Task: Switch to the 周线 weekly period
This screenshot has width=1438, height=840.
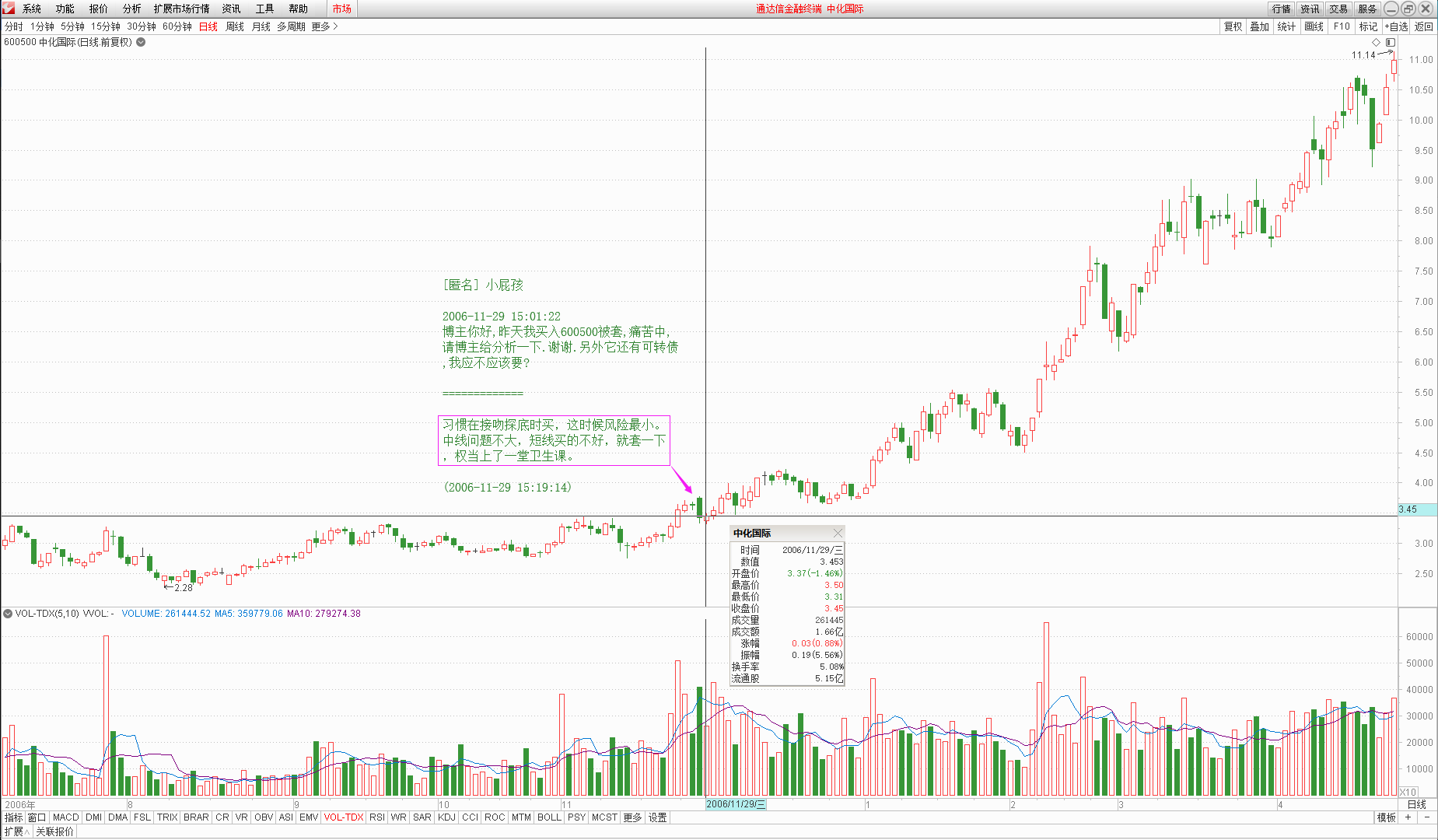Action: 234,26
